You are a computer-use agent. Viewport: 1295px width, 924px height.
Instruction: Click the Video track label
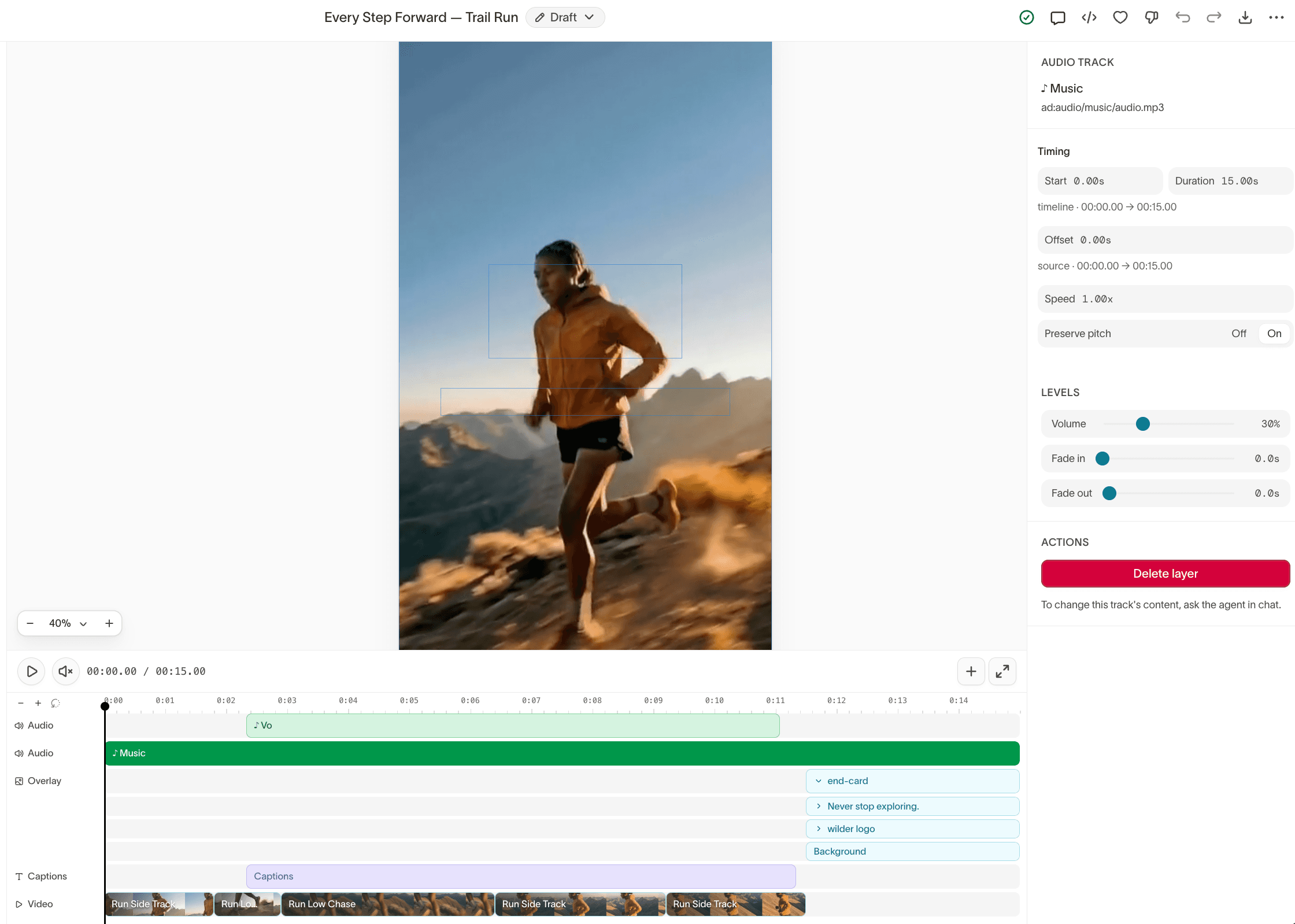[x=40, y=904]
